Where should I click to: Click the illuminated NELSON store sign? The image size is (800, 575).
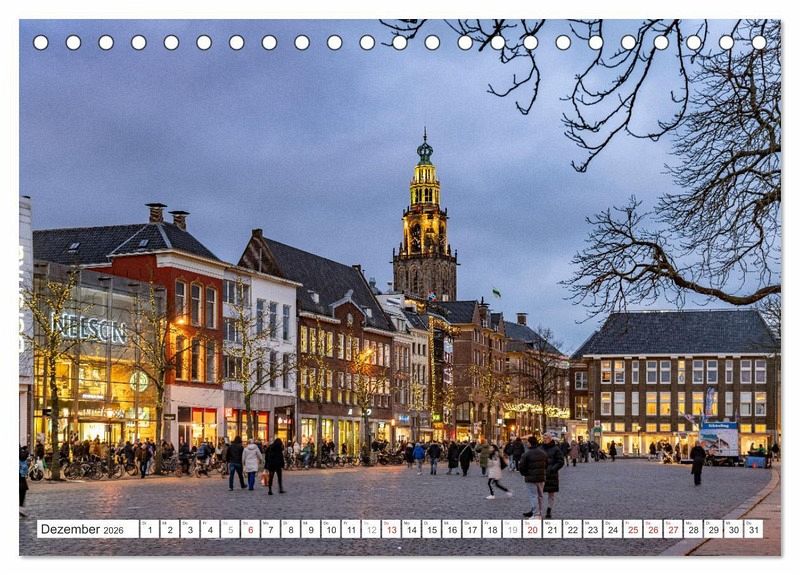pos(88,327)
